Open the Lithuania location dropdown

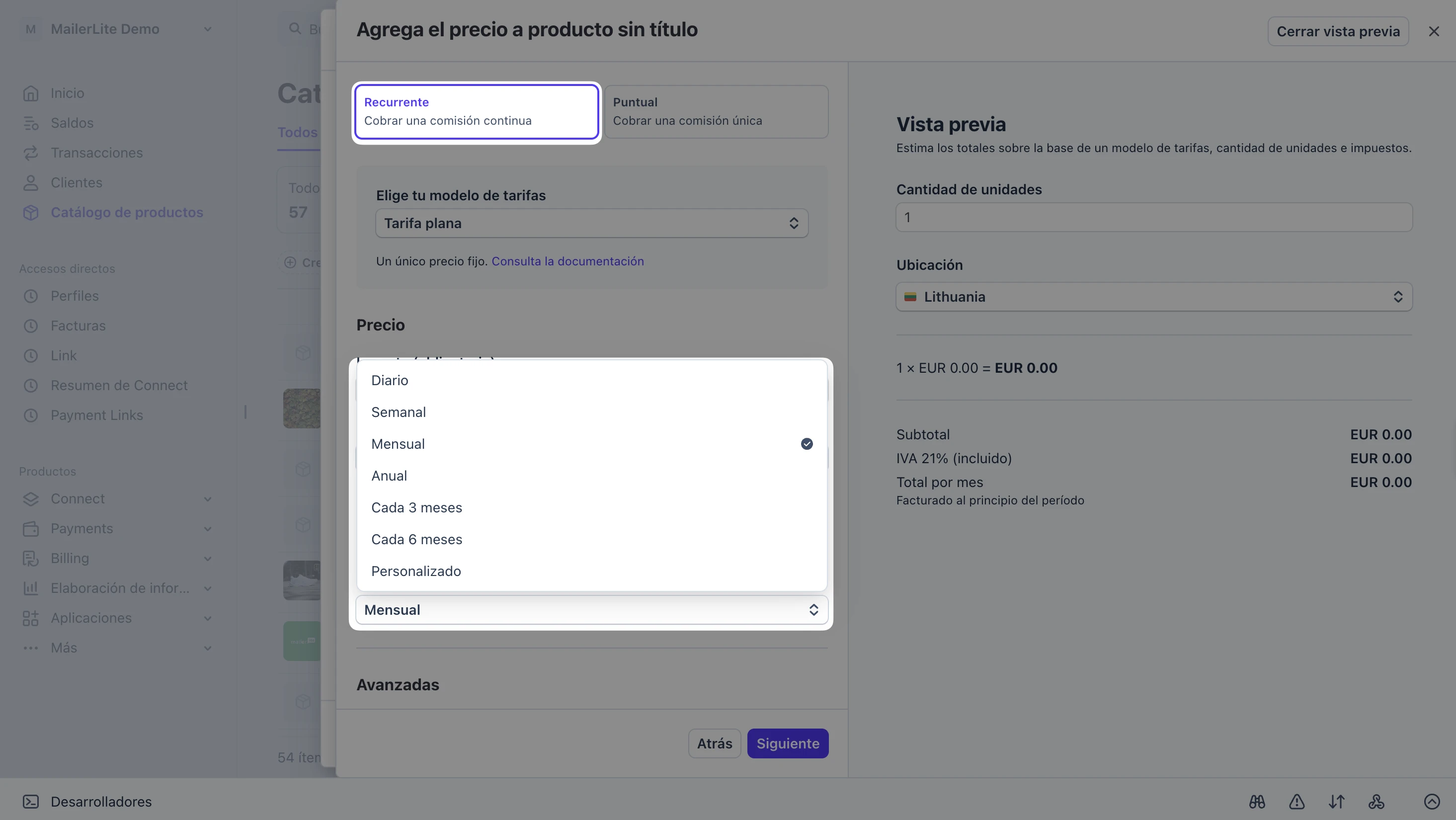click(1154, 297)
